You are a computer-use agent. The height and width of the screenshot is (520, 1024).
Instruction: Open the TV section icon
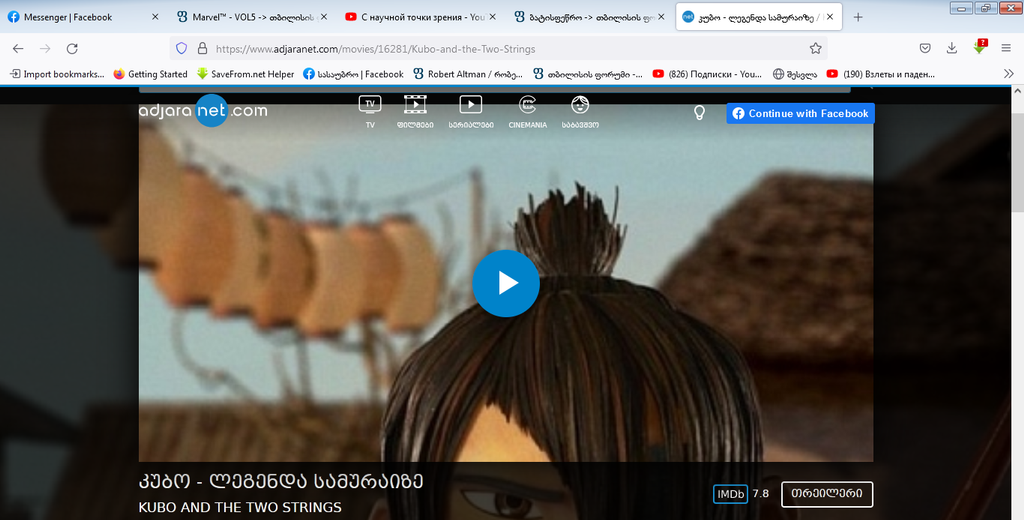point(370,112)
